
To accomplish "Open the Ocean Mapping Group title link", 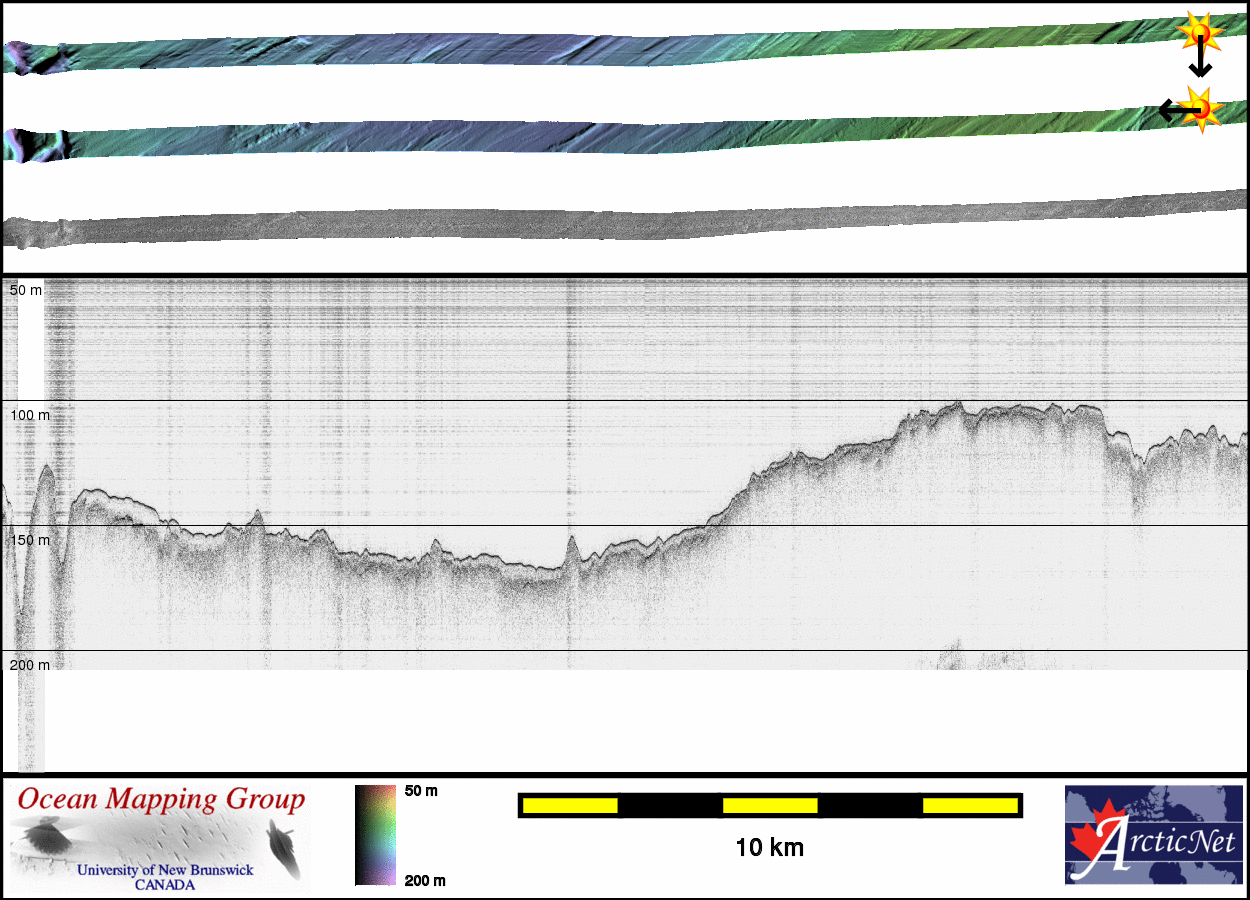I will [161, 799].
